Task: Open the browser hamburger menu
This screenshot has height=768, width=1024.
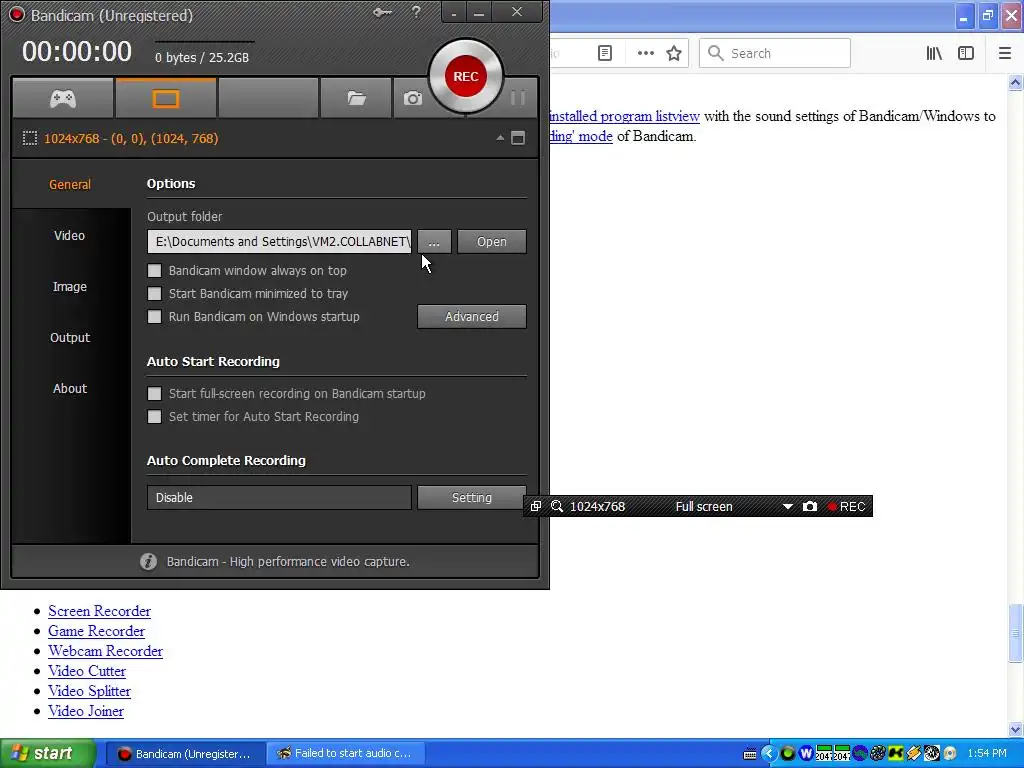Action: click(x=1005, y=54)
